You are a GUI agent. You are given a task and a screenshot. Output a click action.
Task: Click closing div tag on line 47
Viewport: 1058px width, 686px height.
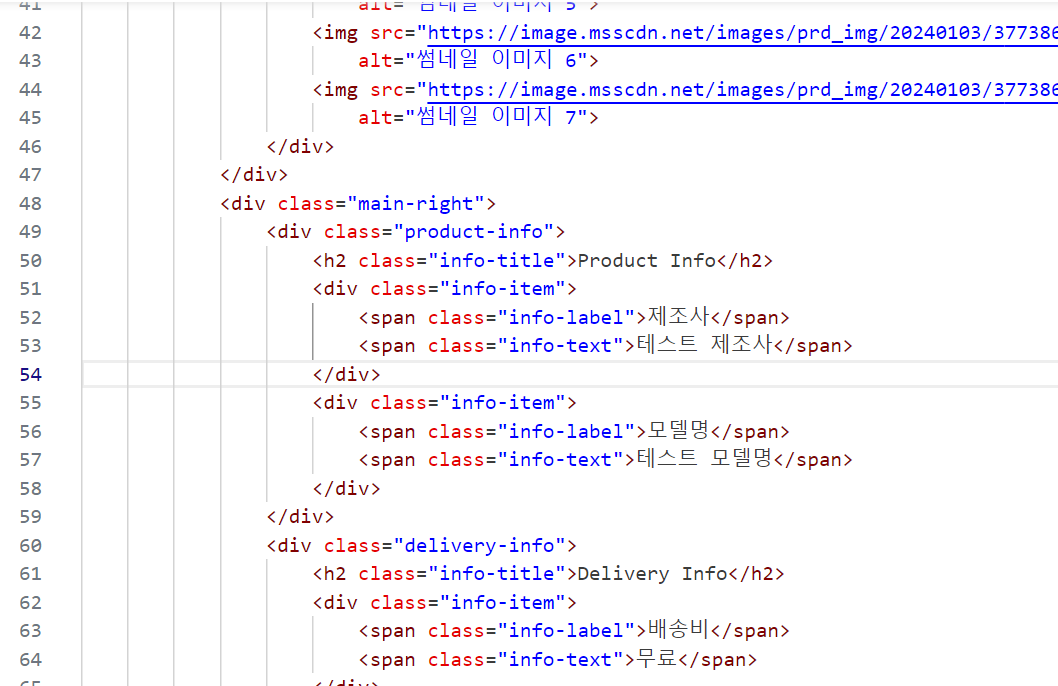[x=254, y=175]
